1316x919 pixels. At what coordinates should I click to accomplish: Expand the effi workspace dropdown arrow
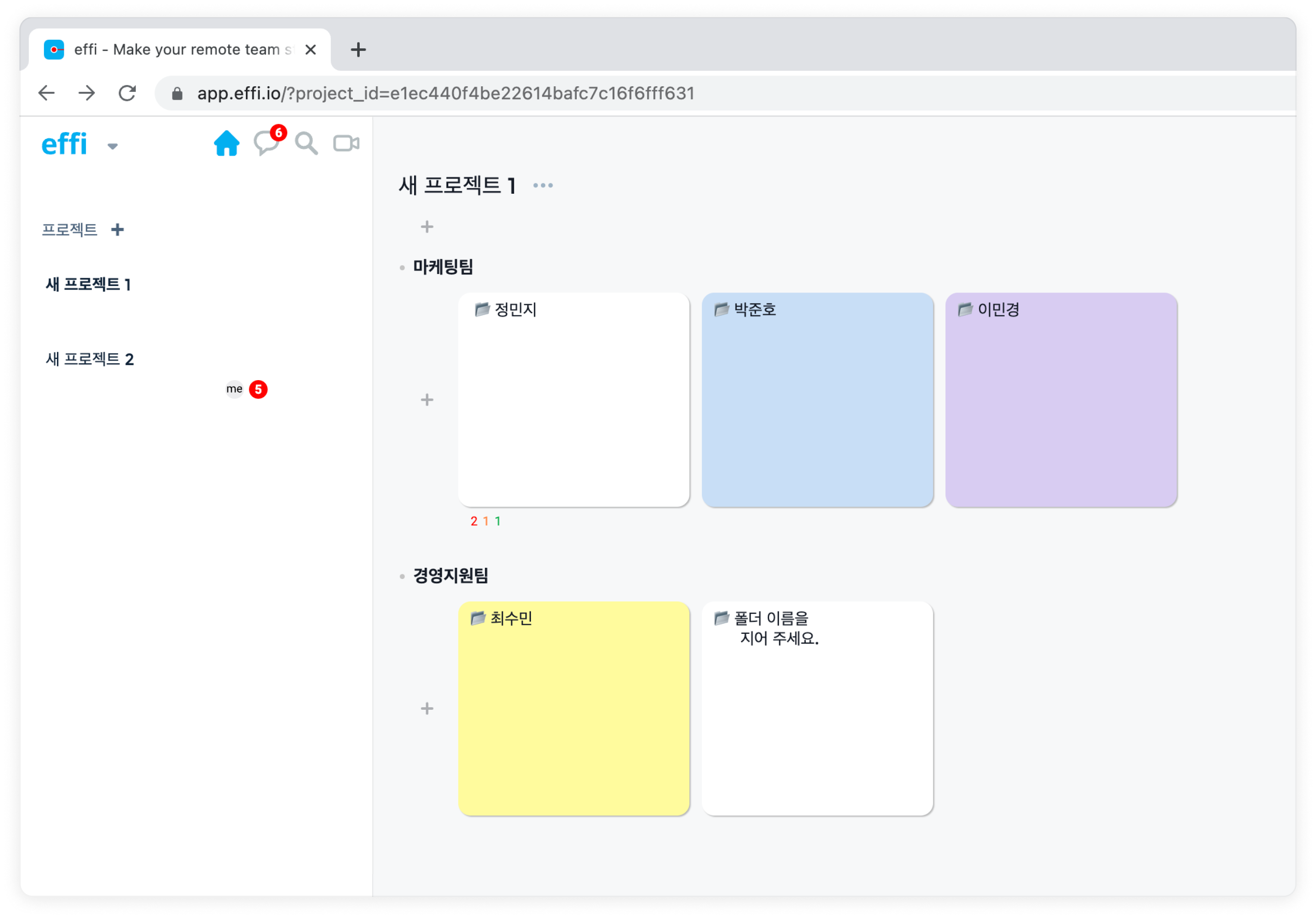(113, 146)
